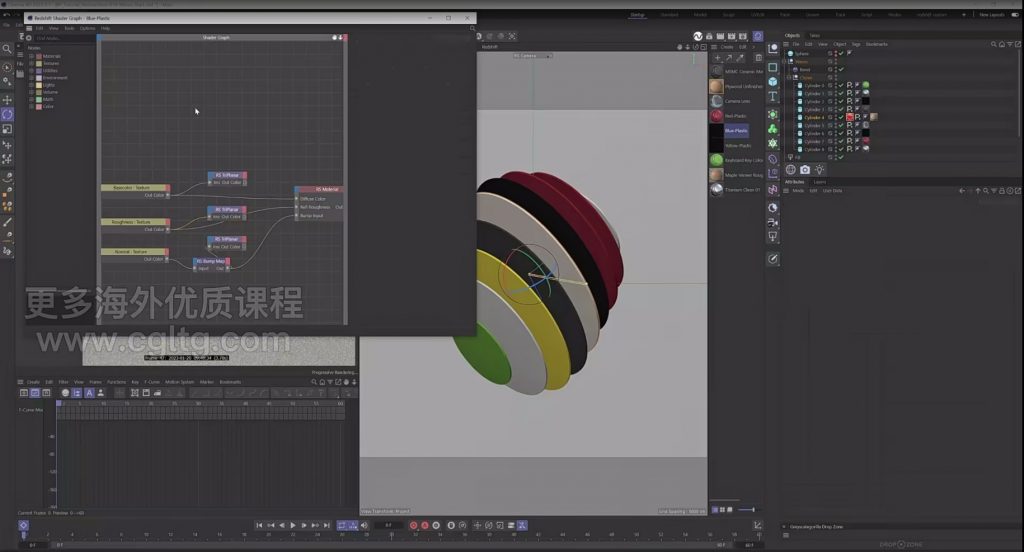Select the active Rotate tool
Image resolution: width=1024 pixels, height=552 pixels.
(7, 114)
